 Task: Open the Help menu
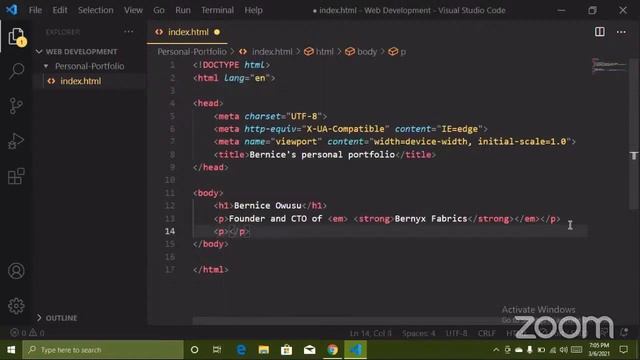coord(253,10)
